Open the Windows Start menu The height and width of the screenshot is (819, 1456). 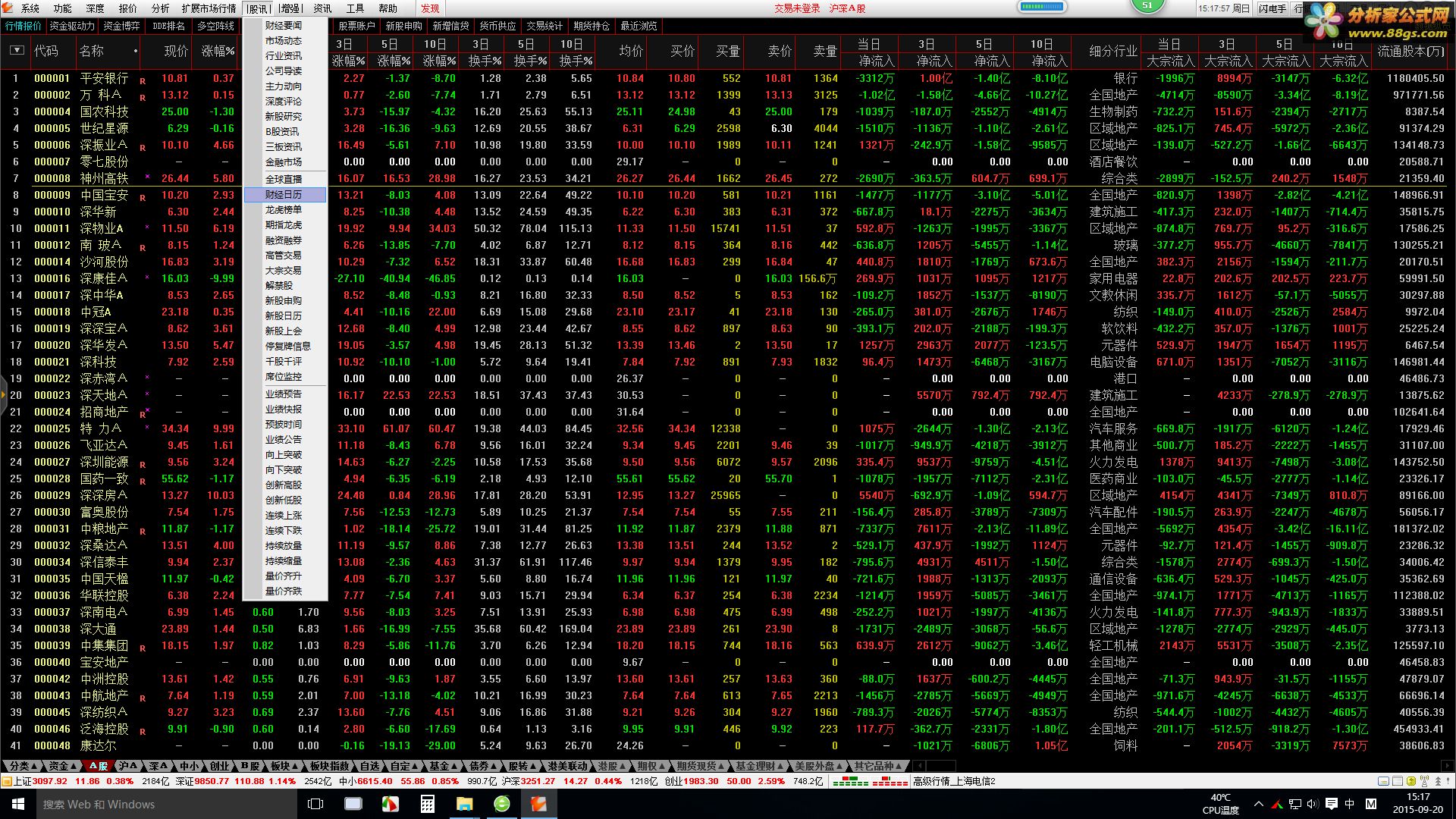pos(17,804)
